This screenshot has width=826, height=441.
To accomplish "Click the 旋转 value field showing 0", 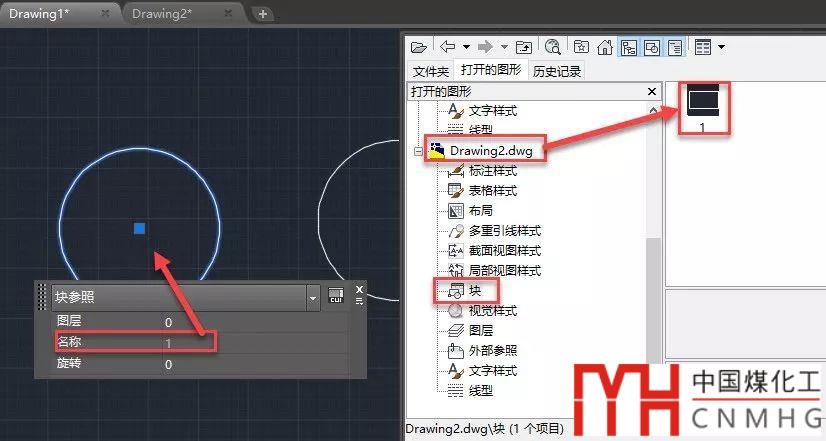I will tap(255, 364).
